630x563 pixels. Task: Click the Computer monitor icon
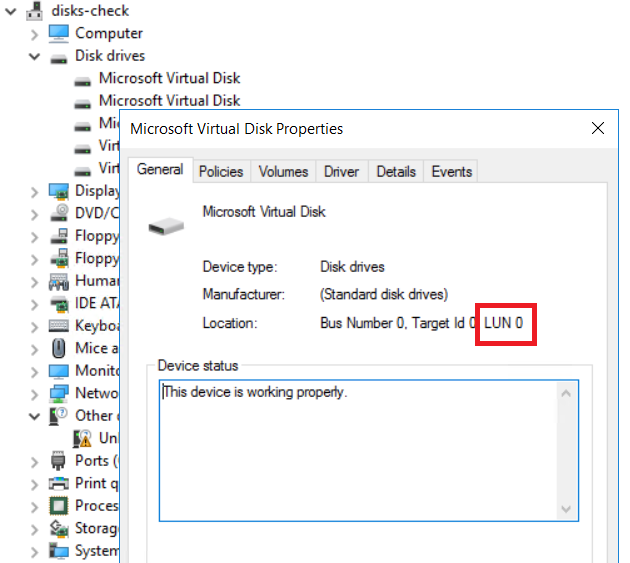[59, 33]
